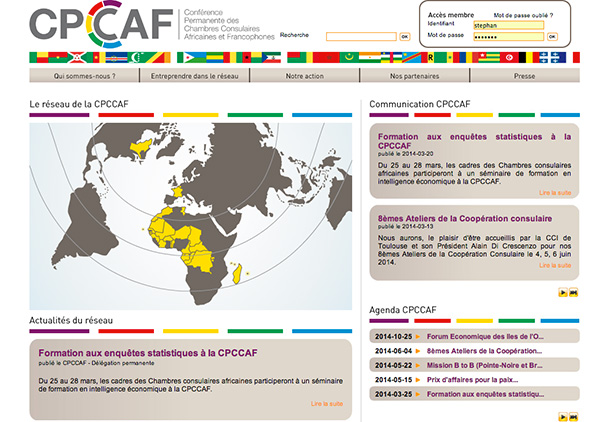Click the next arrow under Agenda CPCCAF
This screenshot has width=600, height=422.
562,417
